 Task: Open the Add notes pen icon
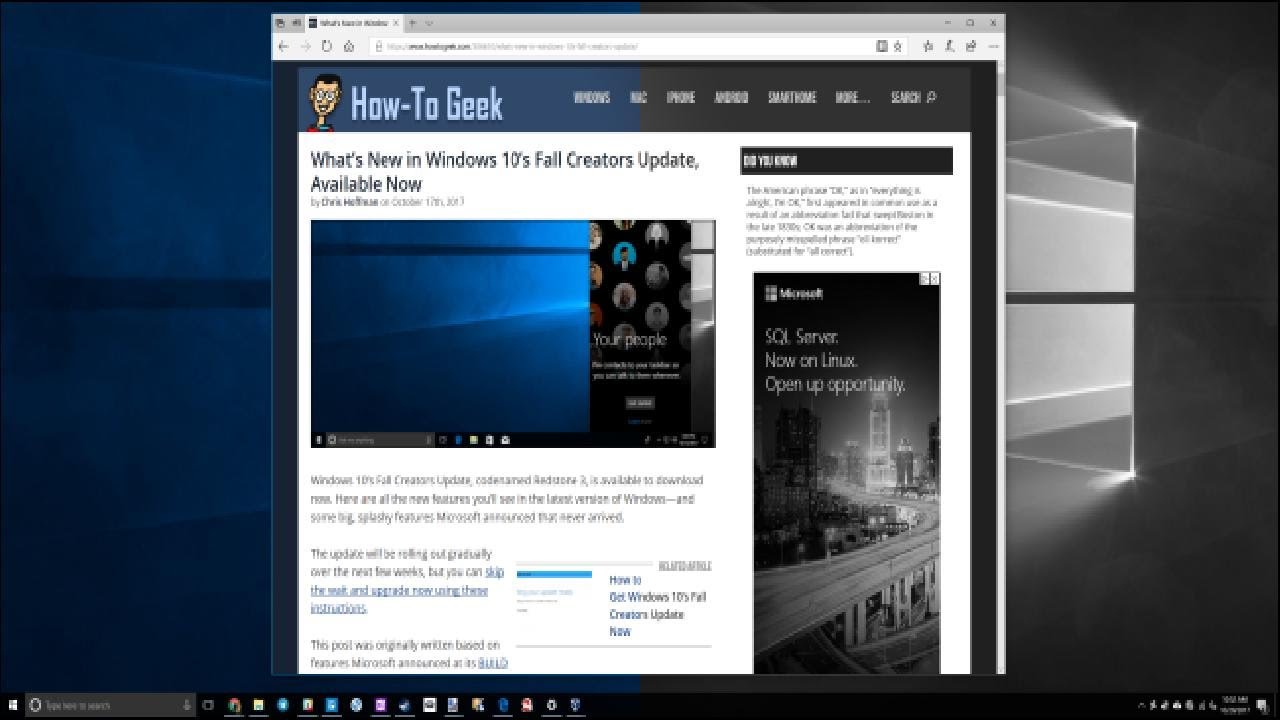(949, 46)
